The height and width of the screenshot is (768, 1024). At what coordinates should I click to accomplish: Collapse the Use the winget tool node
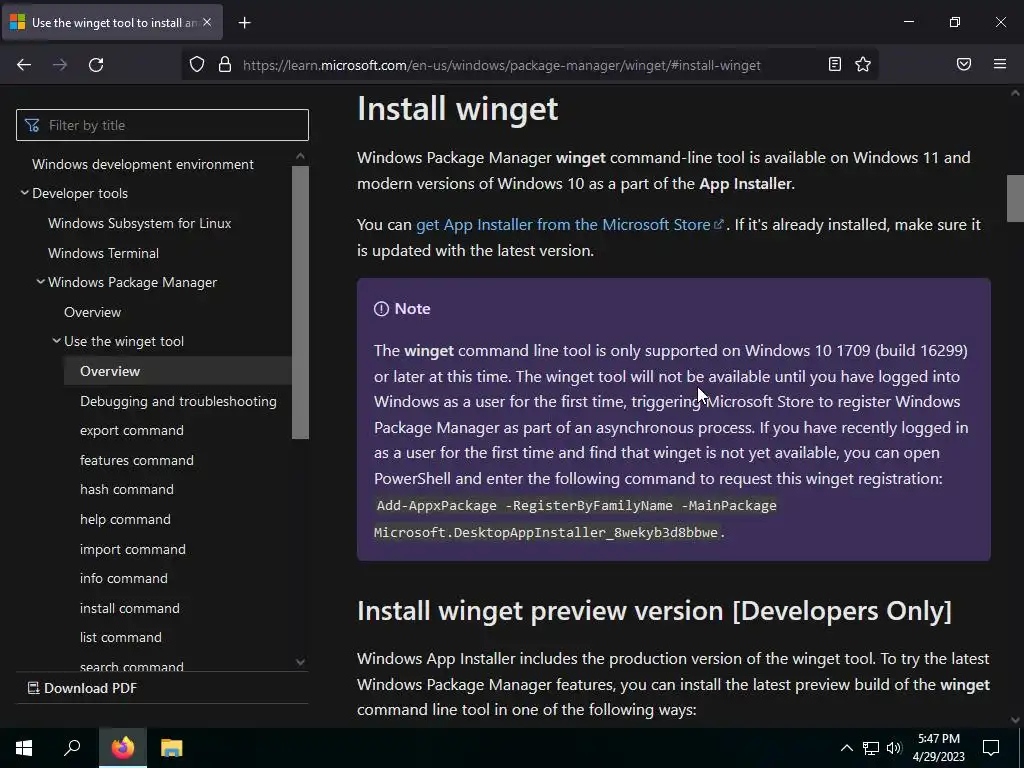56,340
